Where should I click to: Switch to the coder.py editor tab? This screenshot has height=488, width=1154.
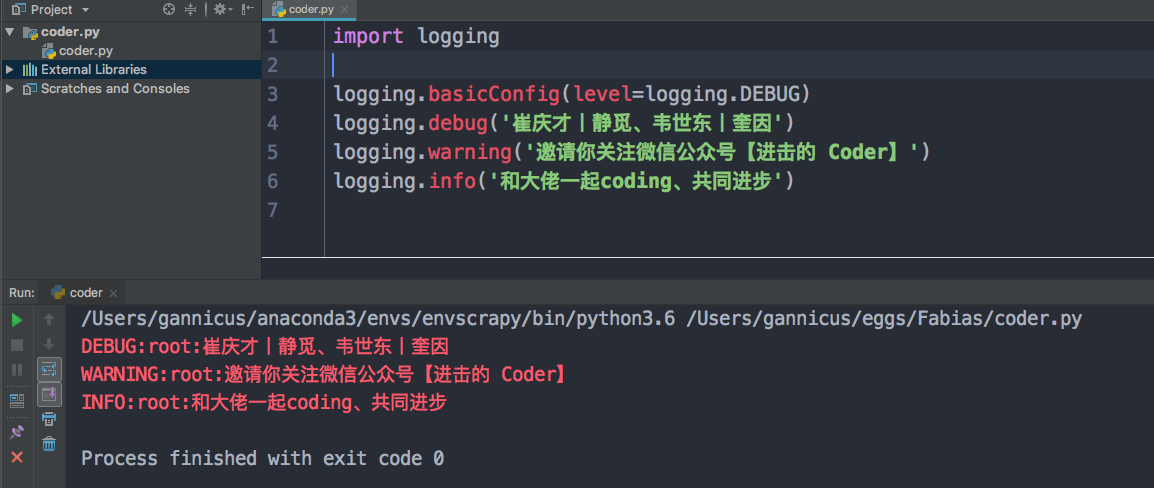[x=304, y=9]
